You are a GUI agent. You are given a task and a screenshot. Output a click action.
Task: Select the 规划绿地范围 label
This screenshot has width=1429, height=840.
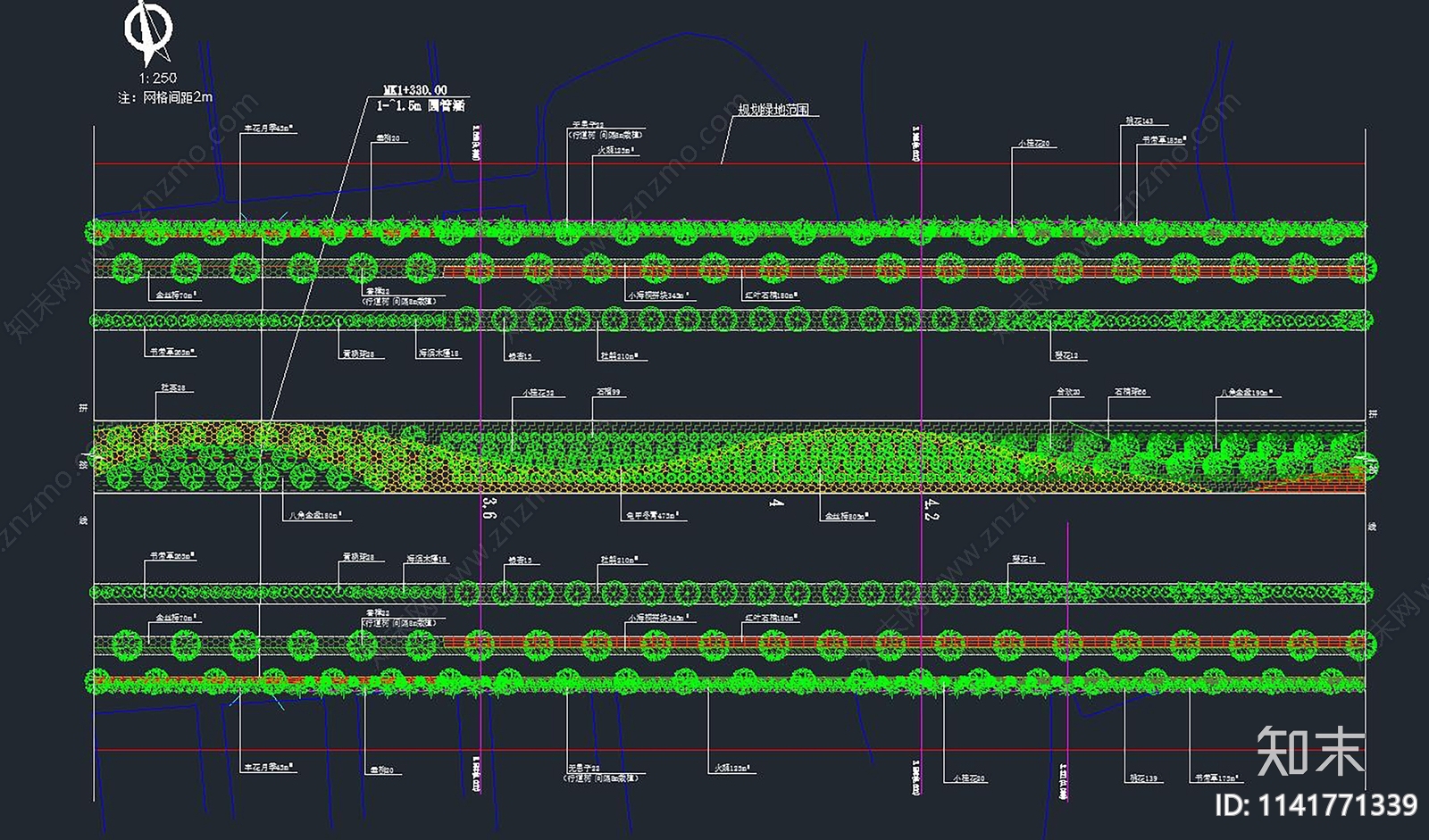click(x=773, y=110)
